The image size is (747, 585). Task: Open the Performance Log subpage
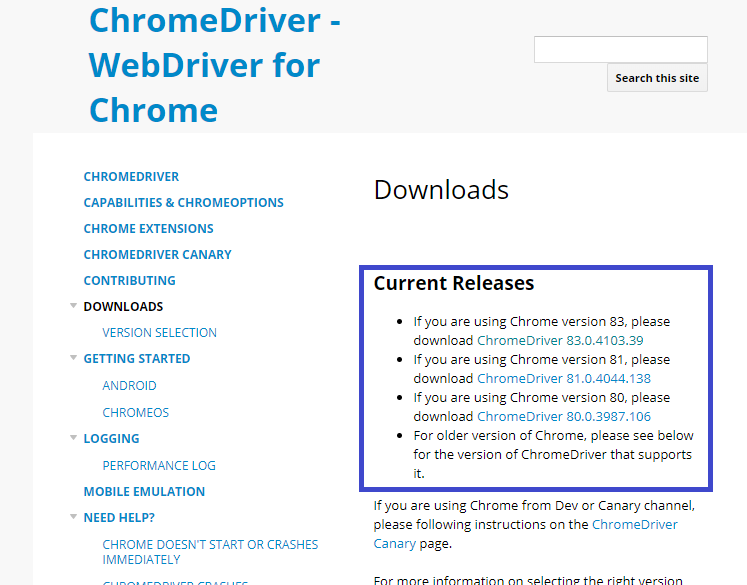(x=159, y=465)
